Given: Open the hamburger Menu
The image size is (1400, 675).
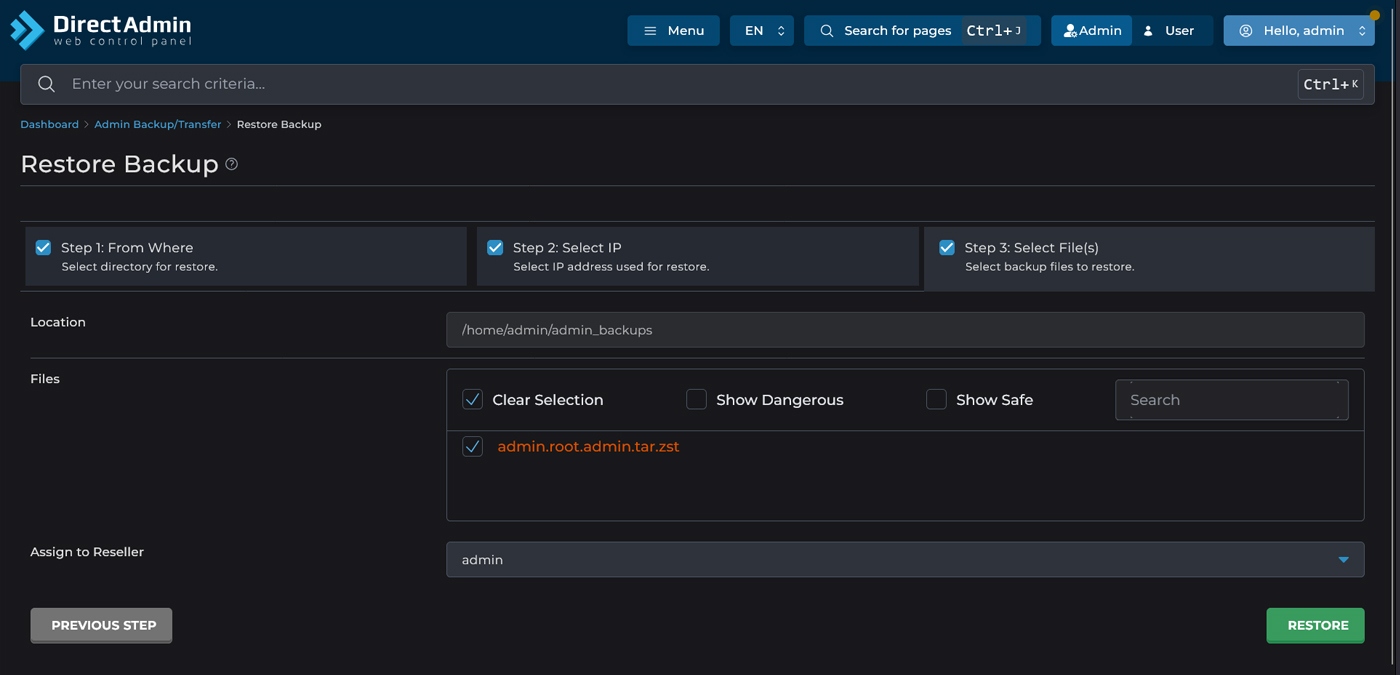Looking at the screenshot, I should [x=673, y=31].
